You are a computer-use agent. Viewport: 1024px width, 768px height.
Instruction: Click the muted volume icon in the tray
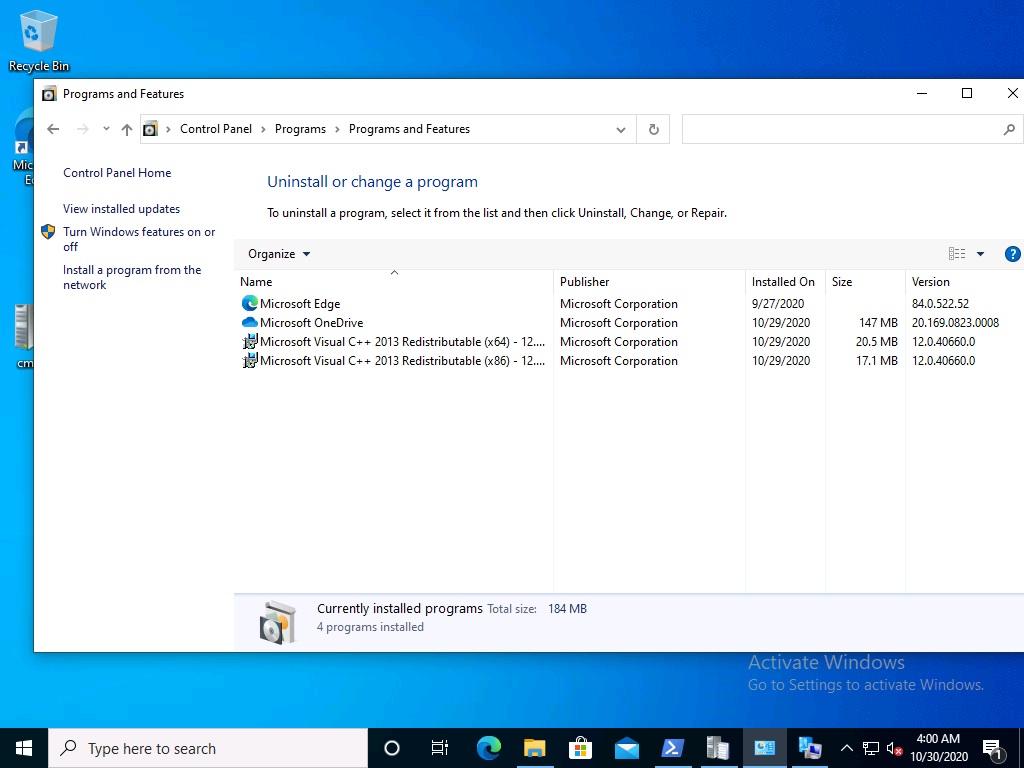(x=894, y=748)
